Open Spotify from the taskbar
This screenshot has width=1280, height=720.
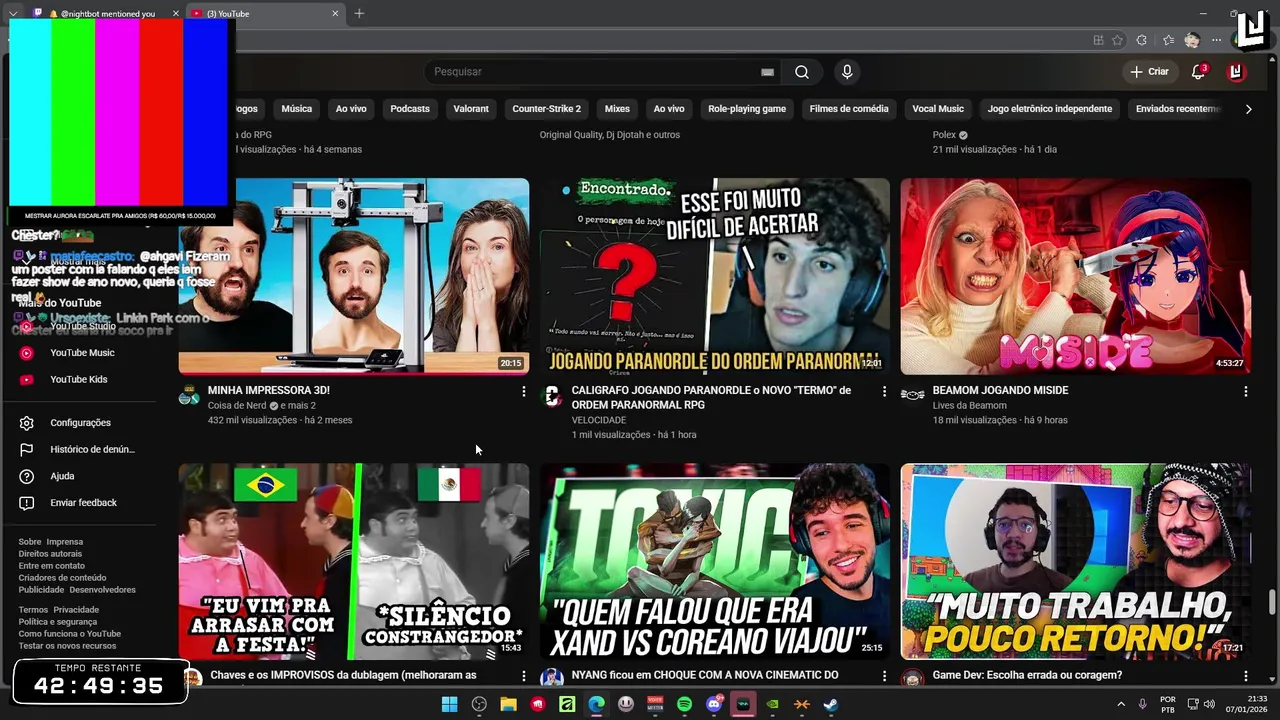[x=684, y=704]
